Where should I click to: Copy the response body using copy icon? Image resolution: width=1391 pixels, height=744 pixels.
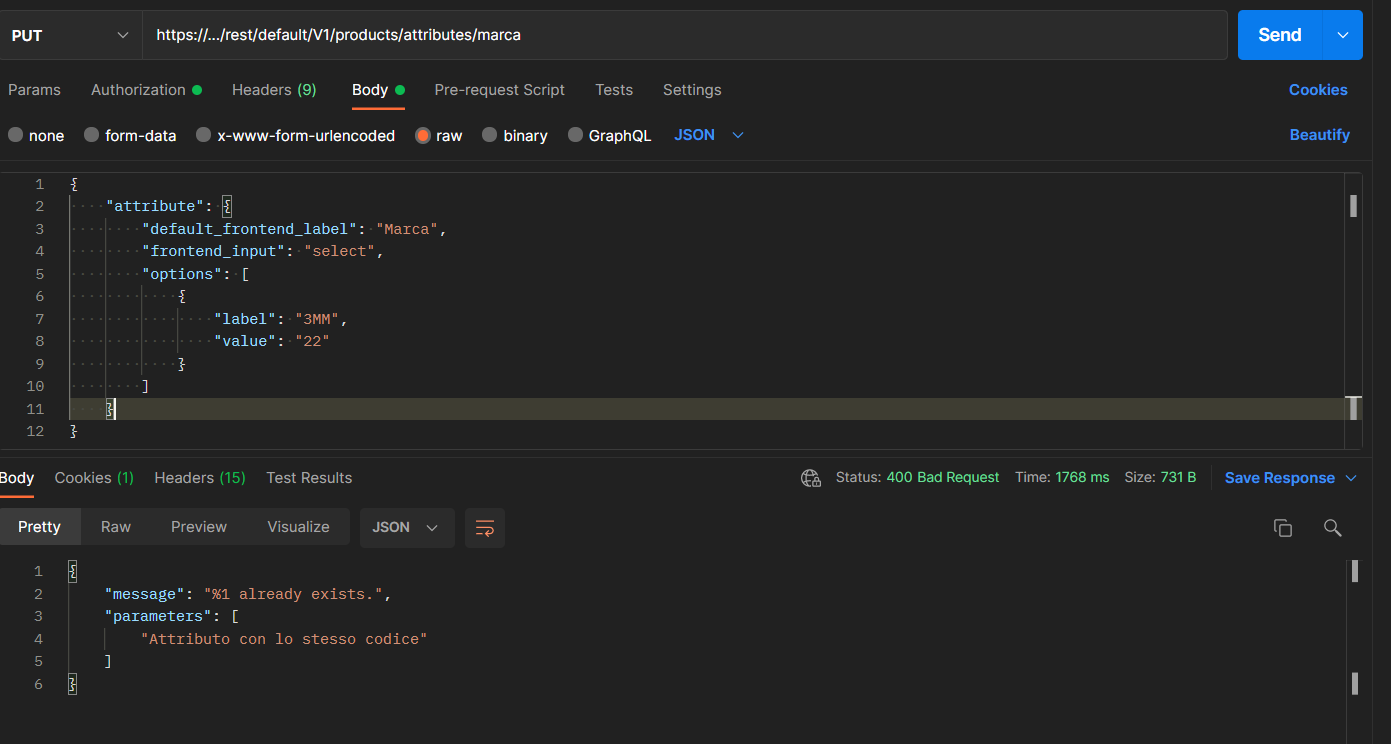tap(1282, 528)
